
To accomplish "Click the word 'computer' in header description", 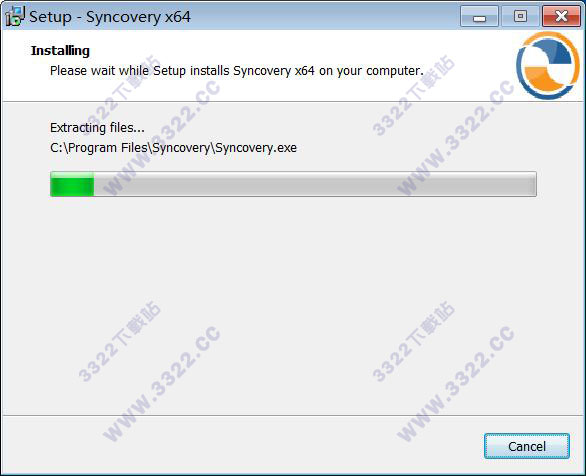I will coord(395,71).
